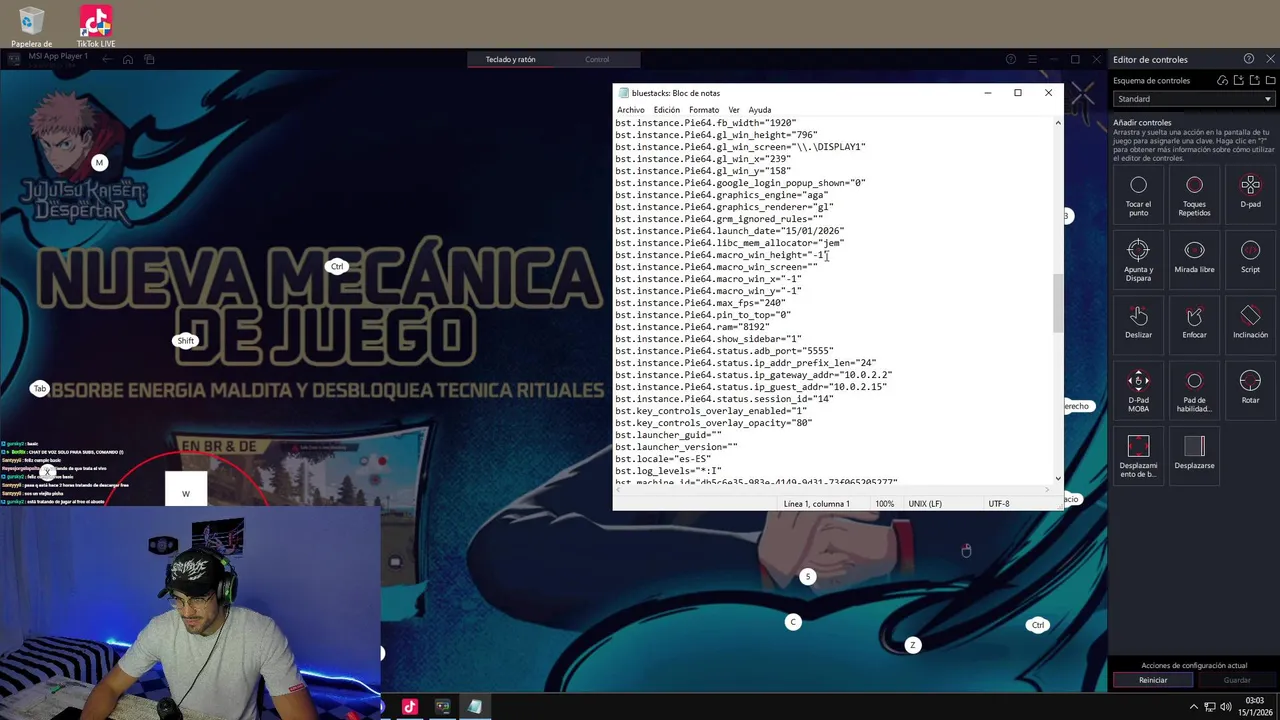1280x720 pixels.
Task: Click the graphics_renderer="gl" line
Action: 724,207
